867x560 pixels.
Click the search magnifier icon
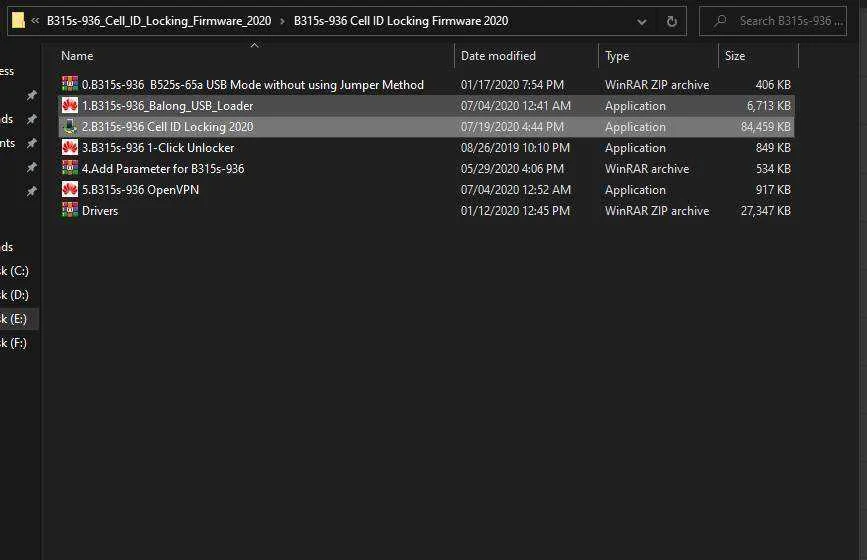coord(720,21)
